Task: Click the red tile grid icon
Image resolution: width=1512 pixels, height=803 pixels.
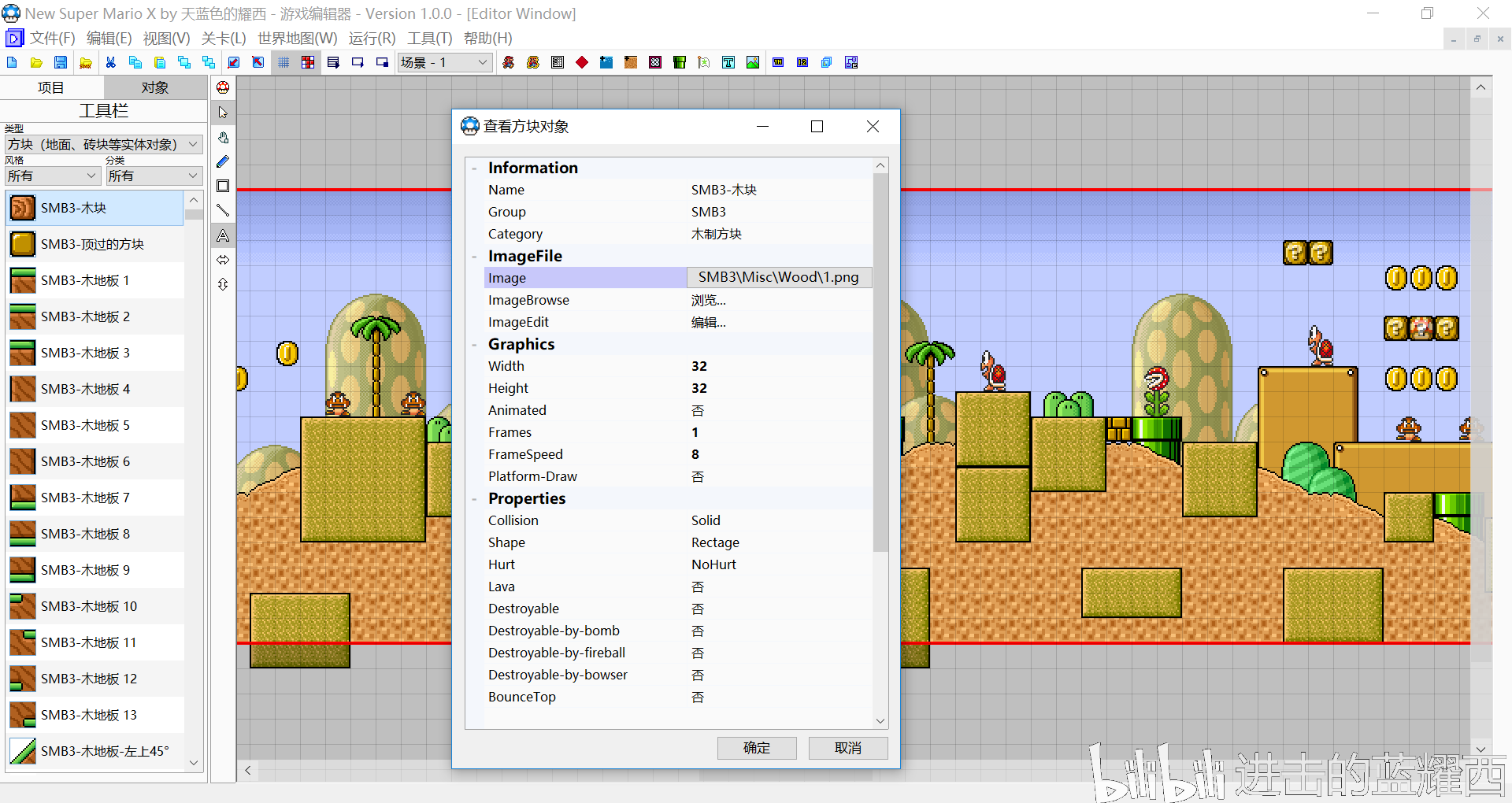Action: pyautogui.click(x=308, y=63)
